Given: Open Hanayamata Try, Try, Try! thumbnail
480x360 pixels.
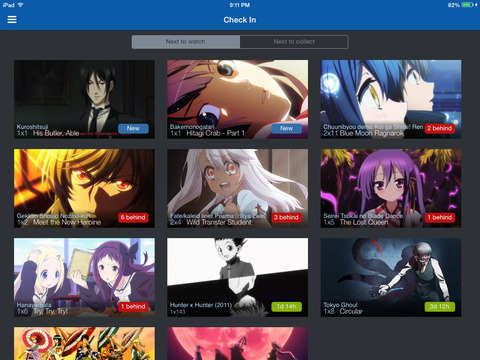Looking at the screenshot, I should (x=84, y=277).
